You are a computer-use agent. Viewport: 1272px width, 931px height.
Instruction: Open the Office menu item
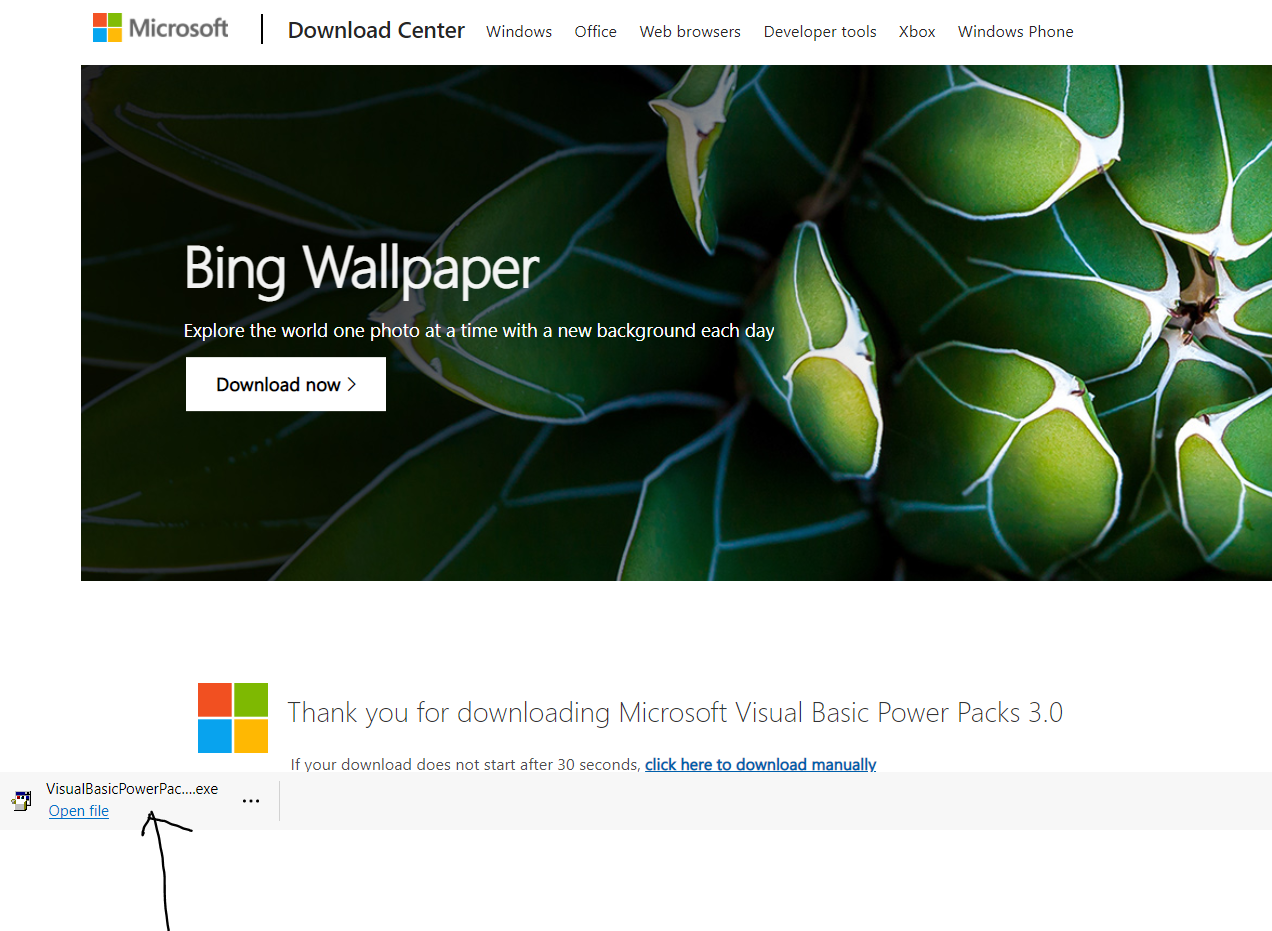click(595, 32)
